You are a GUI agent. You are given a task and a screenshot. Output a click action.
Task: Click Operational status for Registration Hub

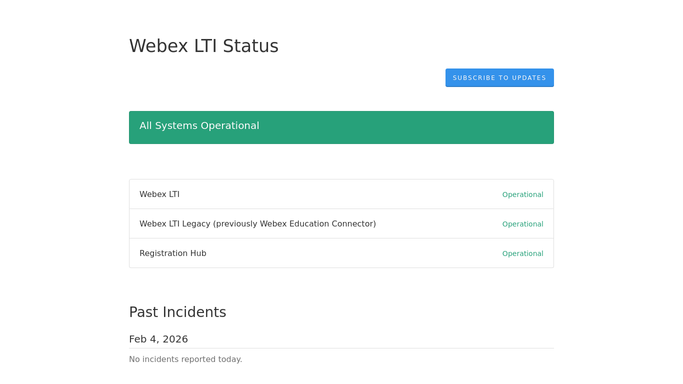(522, 254)
